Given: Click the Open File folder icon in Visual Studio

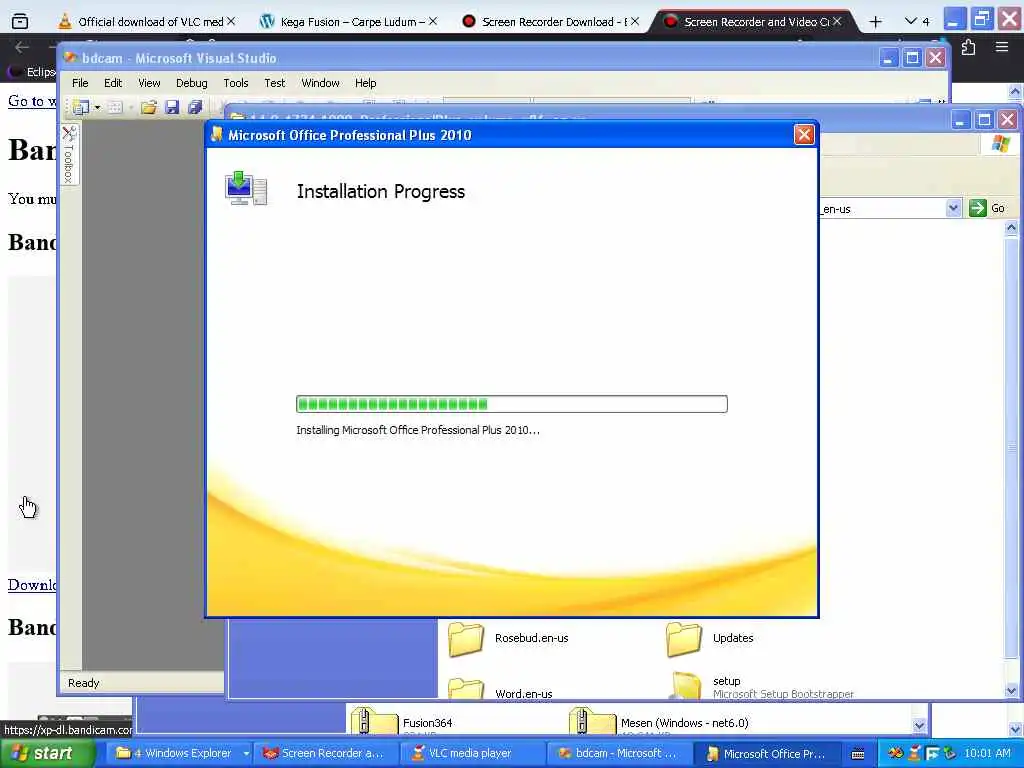Looking at the screenshot, I should [149, 107].
